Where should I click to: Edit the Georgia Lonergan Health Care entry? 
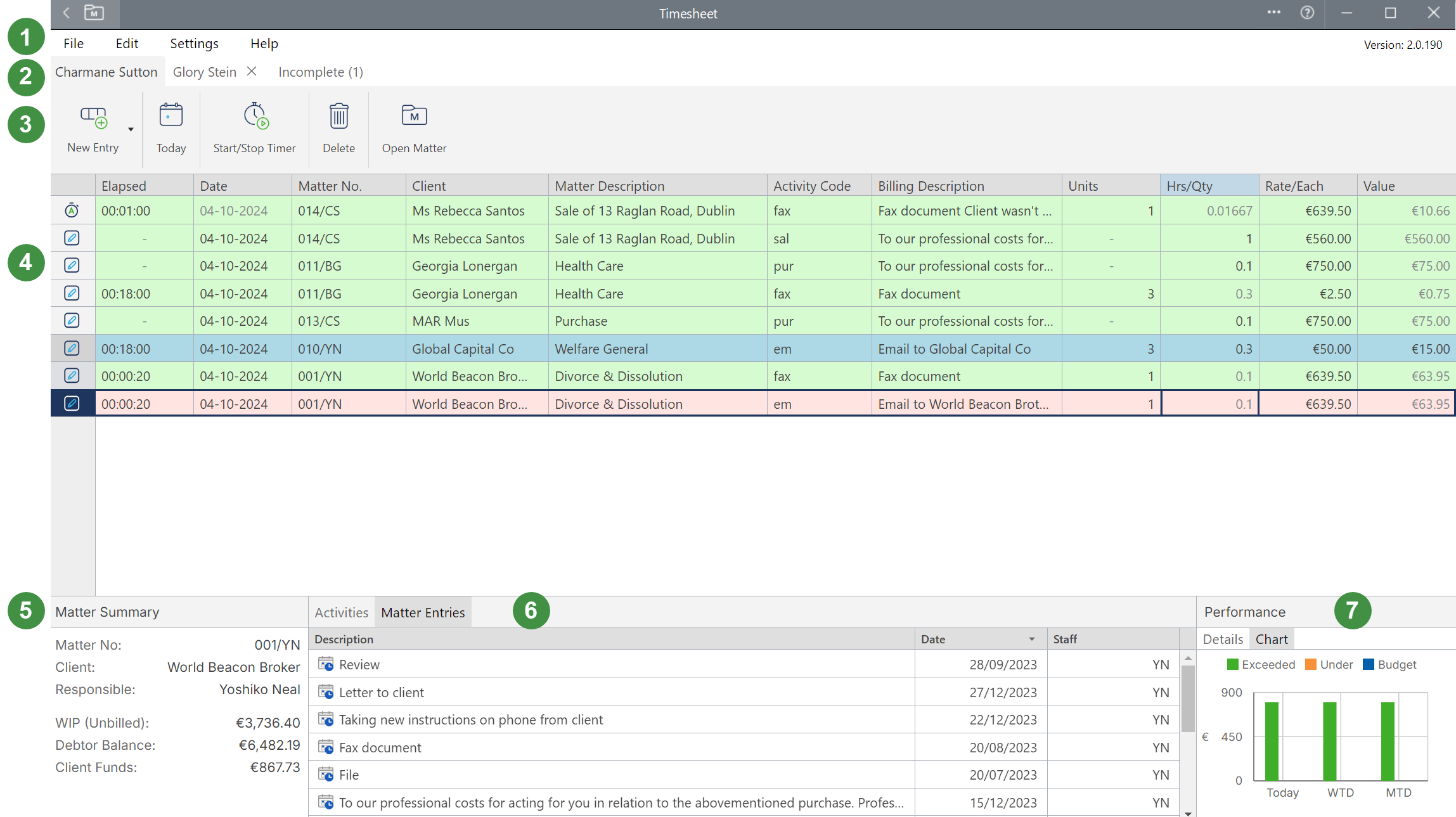click(x=72, y=266)
